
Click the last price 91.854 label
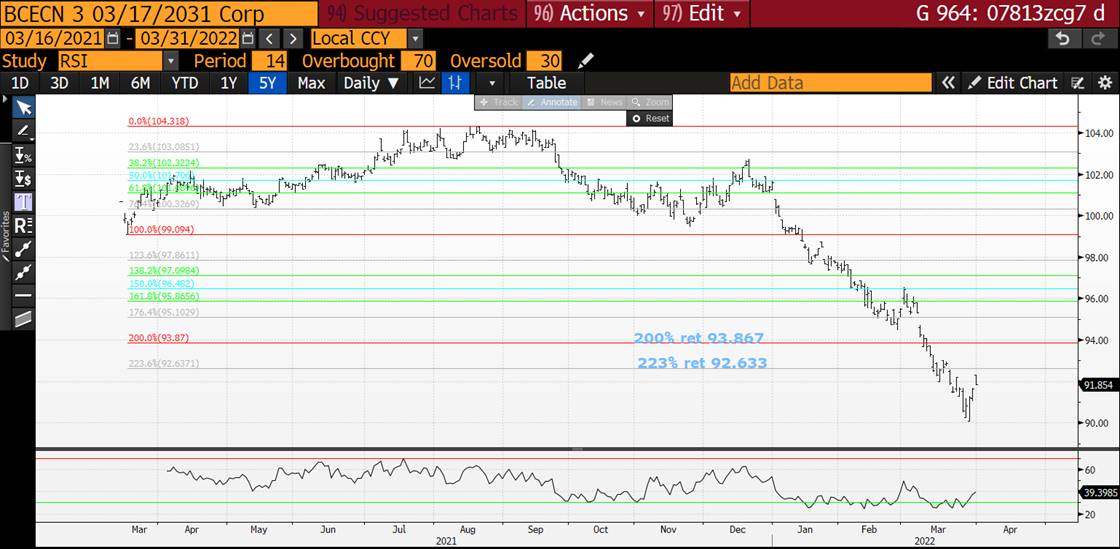(1097, 385)
